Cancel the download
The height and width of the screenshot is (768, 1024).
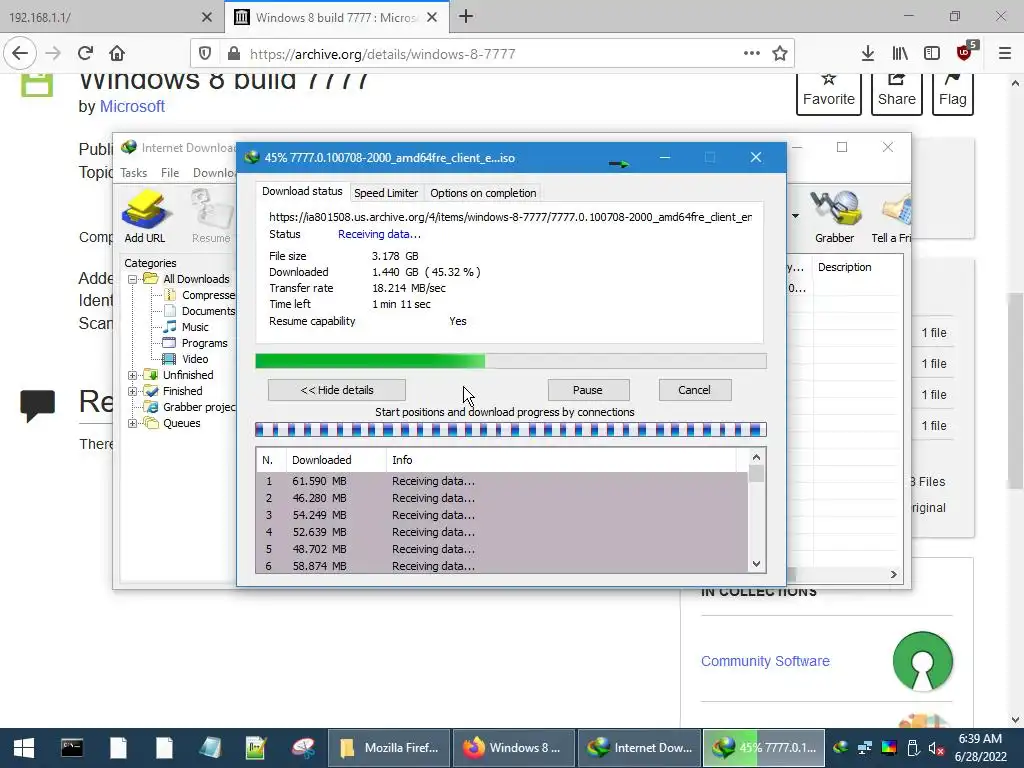click(x=694, y=390)
